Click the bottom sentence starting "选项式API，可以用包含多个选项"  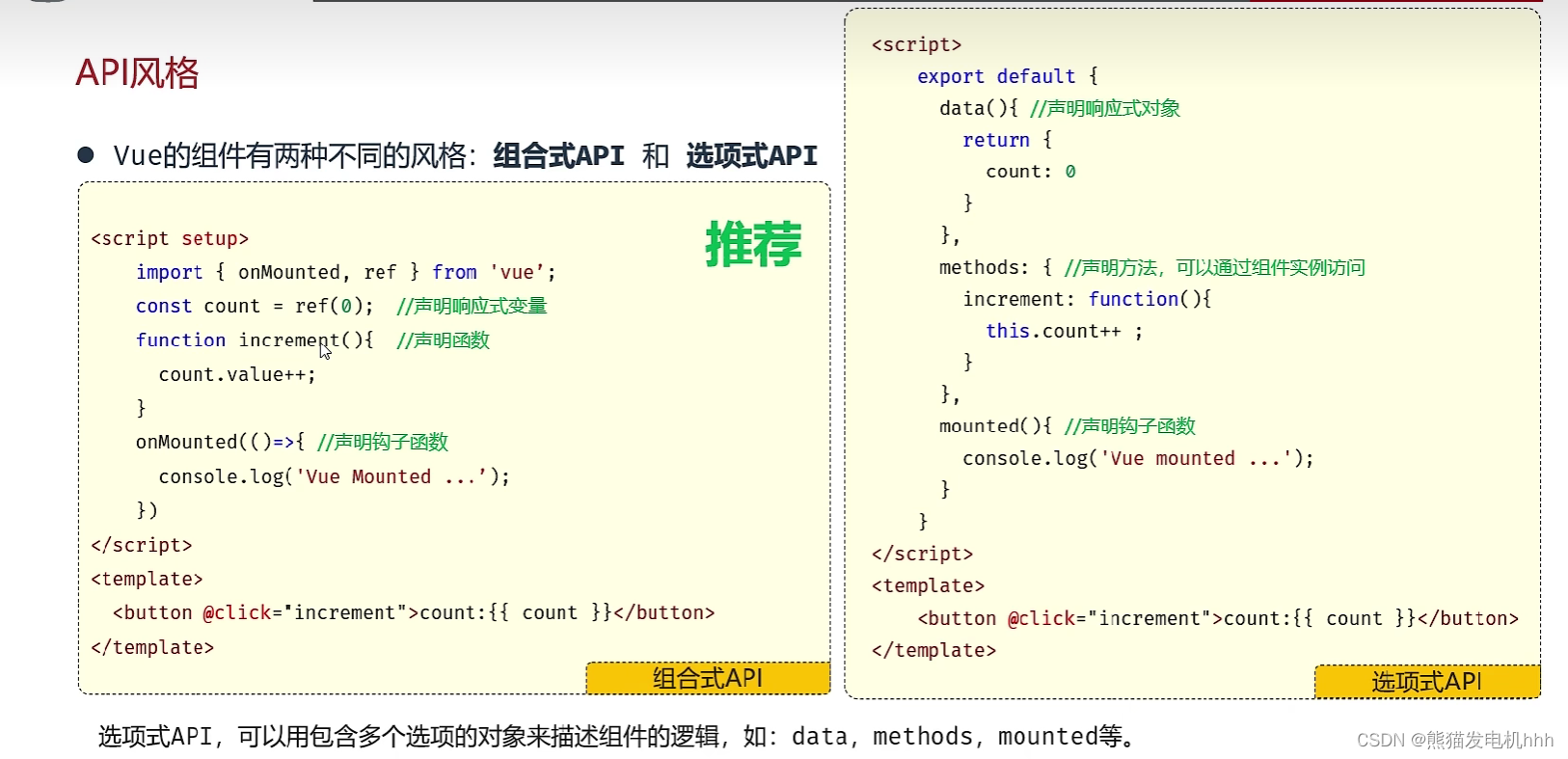[619, 737]
